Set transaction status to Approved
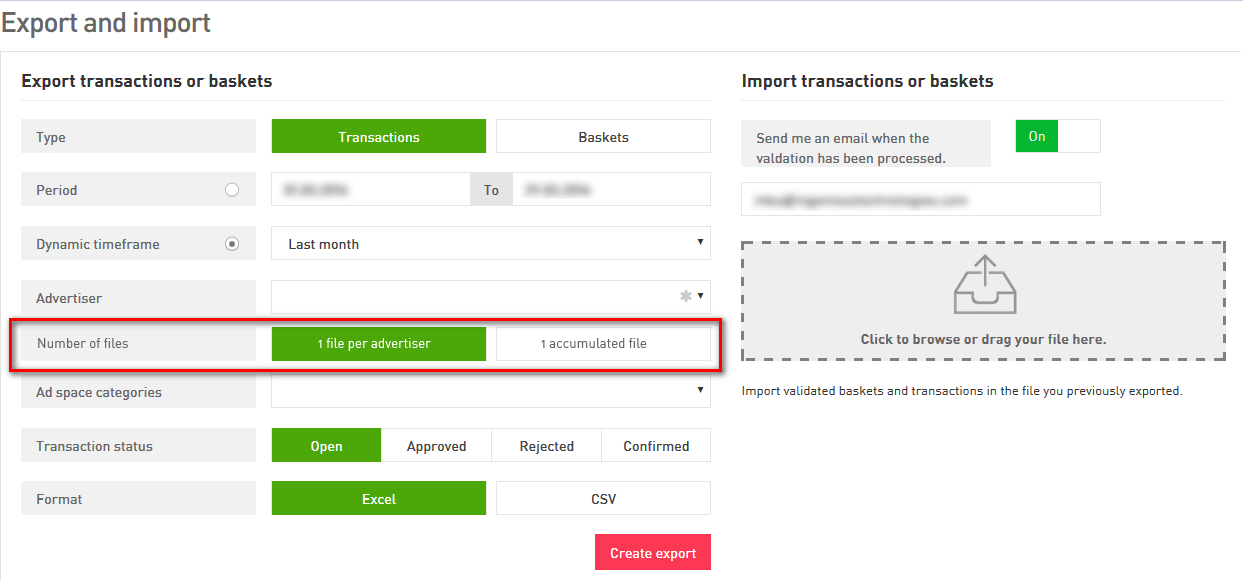Viewport: 1243px width, 580px height. pyautogui.click(x=436, y=446)
